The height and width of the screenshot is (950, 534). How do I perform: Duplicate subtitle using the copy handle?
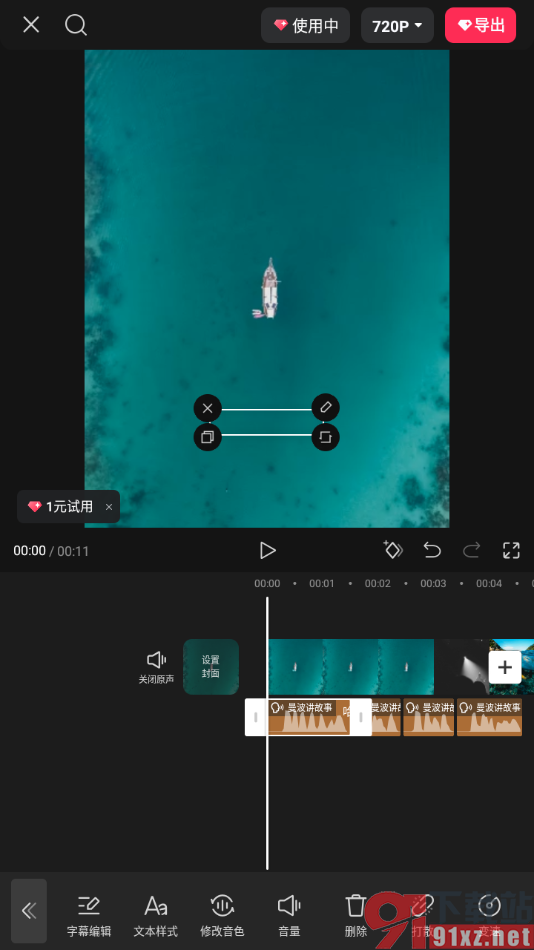point(207,437)
